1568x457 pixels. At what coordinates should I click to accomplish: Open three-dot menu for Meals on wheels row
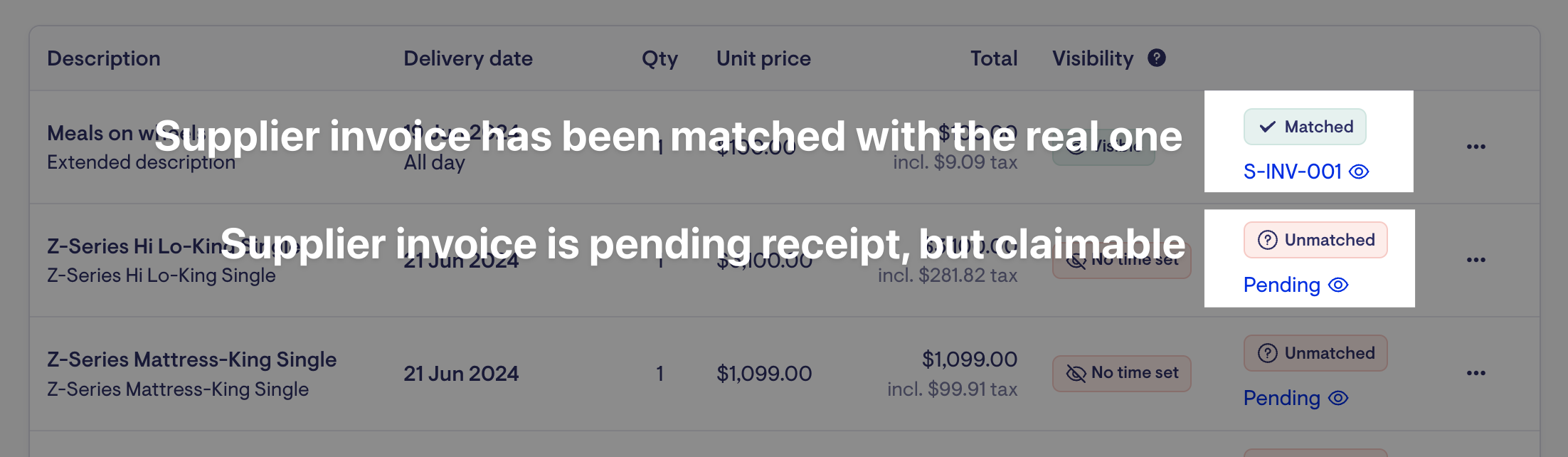click(x=1476, y=147)
